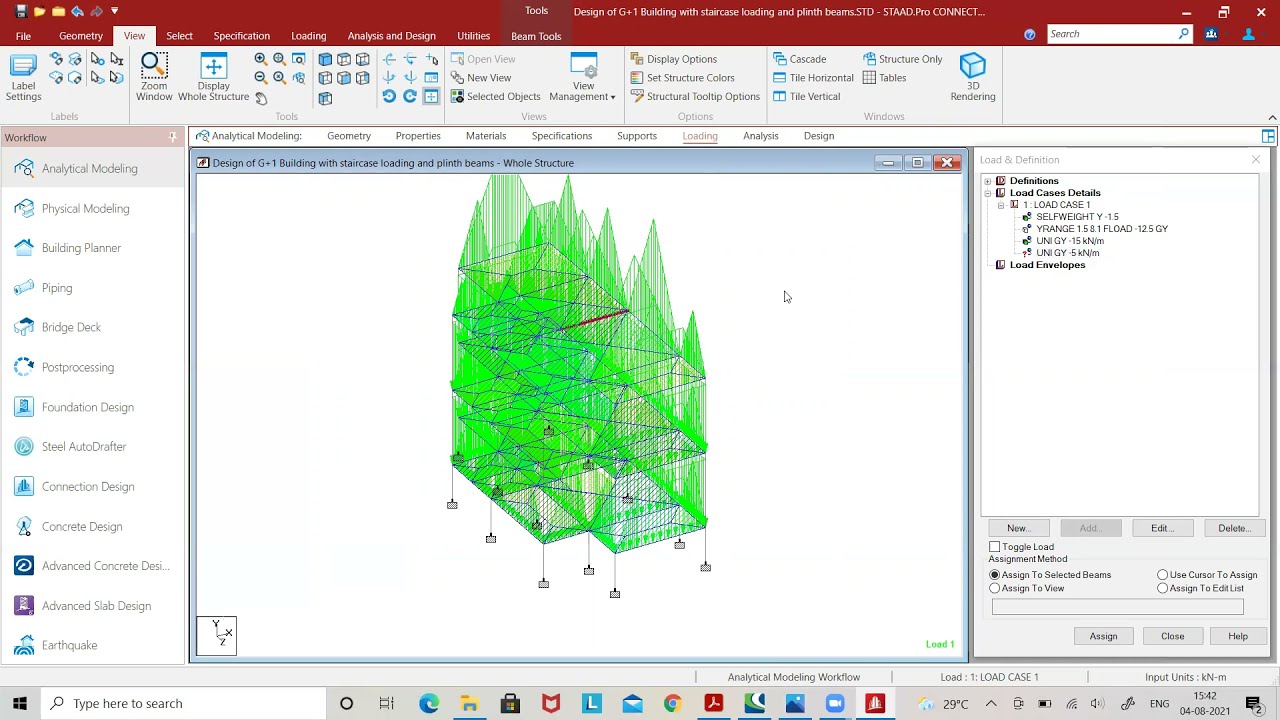Click the Close button in Load panel

[1172, 636]
